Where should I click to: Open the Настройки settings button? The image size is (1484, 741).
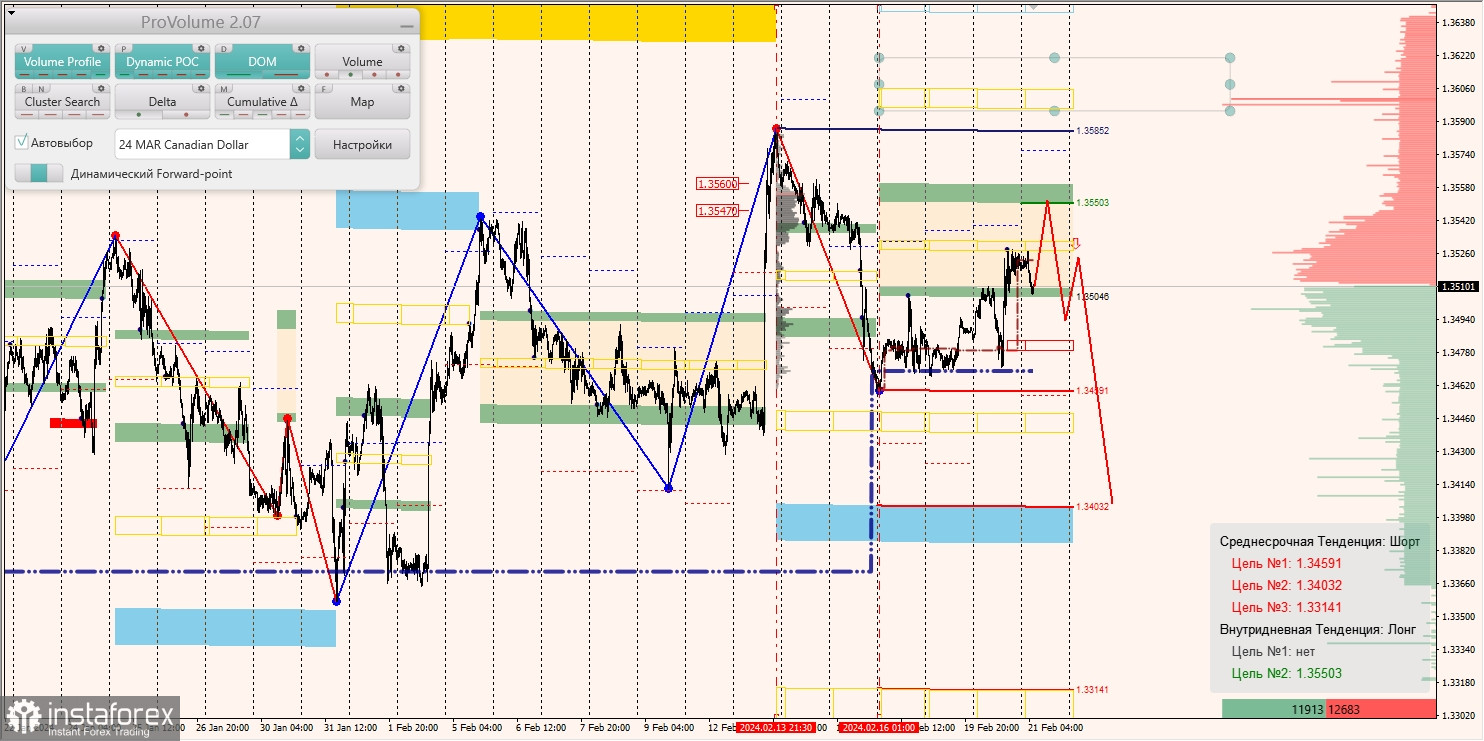point(362,144)
